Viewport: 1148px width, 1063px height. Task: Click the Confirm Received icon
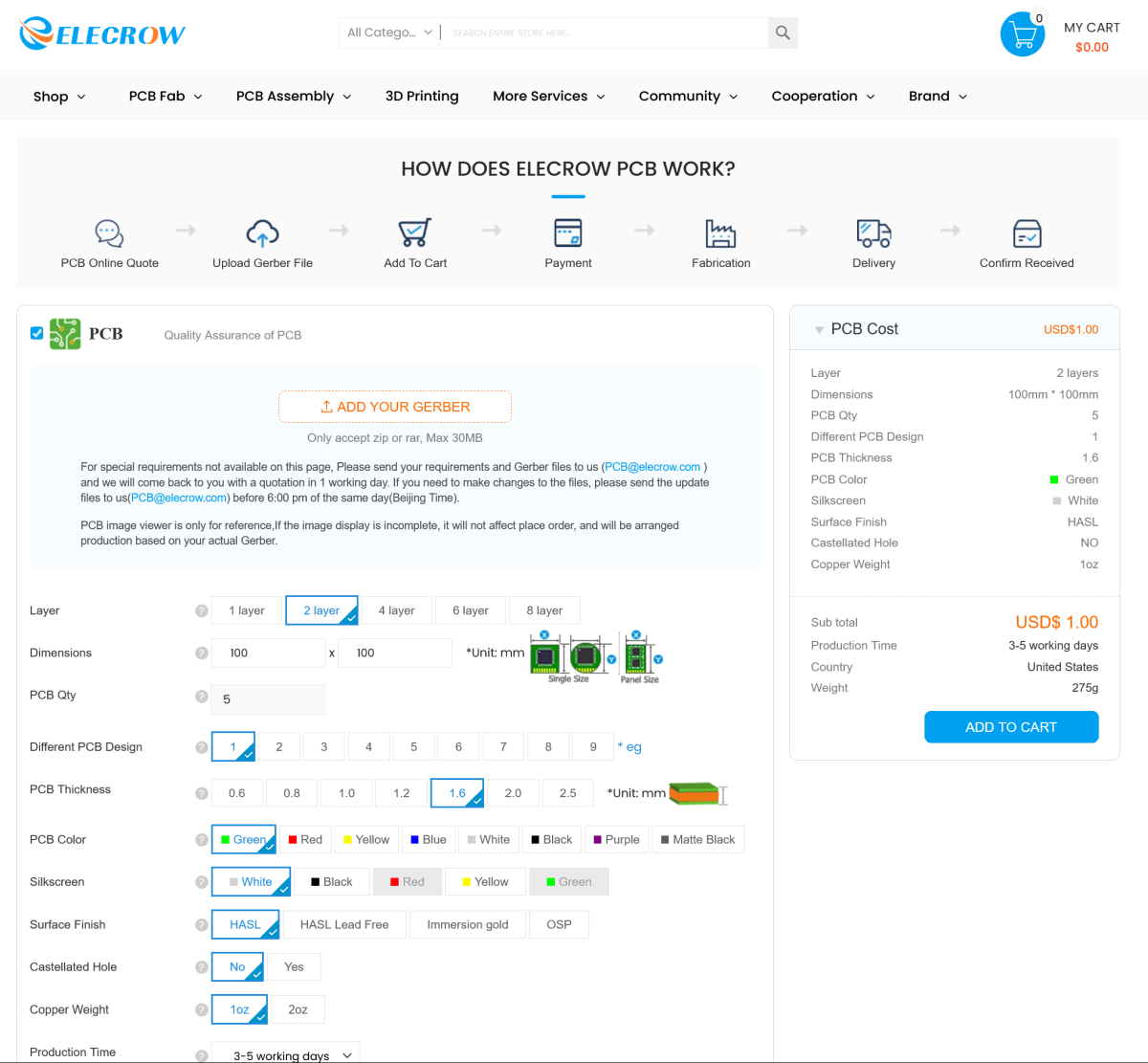click(x=1027, y=233)
